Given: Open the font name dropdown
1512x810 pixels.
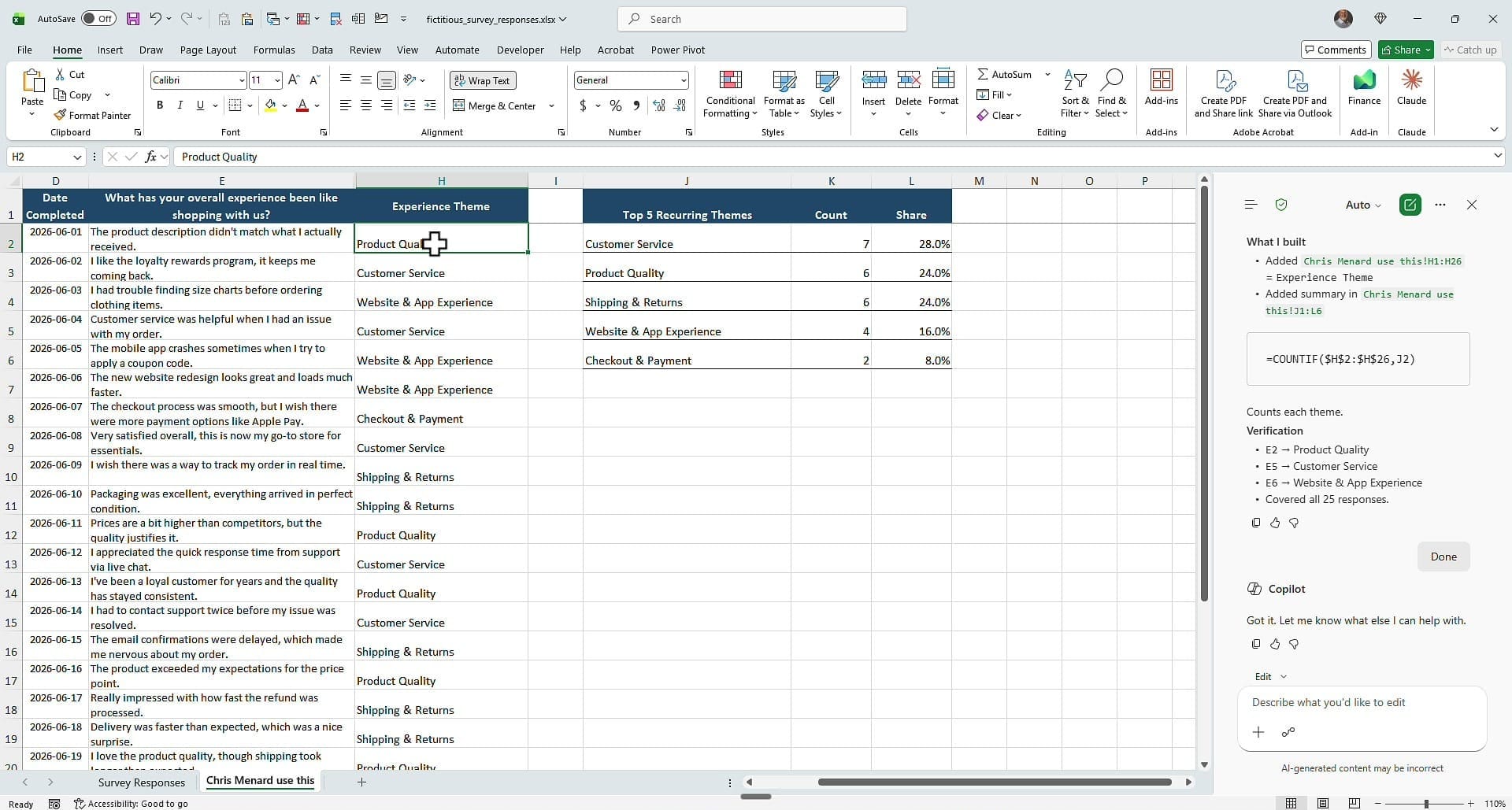Looking at the screenshot, I should click(241, 80).
